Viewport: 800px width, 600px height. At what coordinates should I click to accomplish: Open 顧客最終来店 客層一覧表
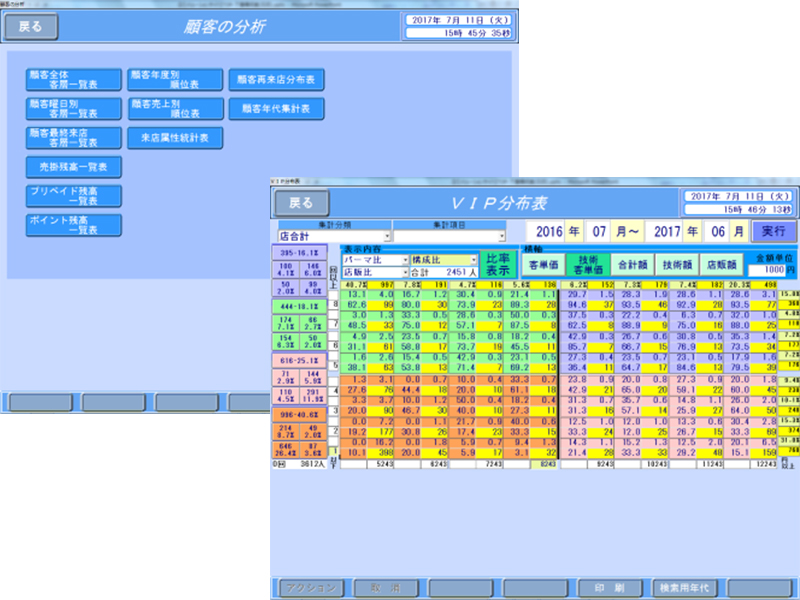click(73, 138)
